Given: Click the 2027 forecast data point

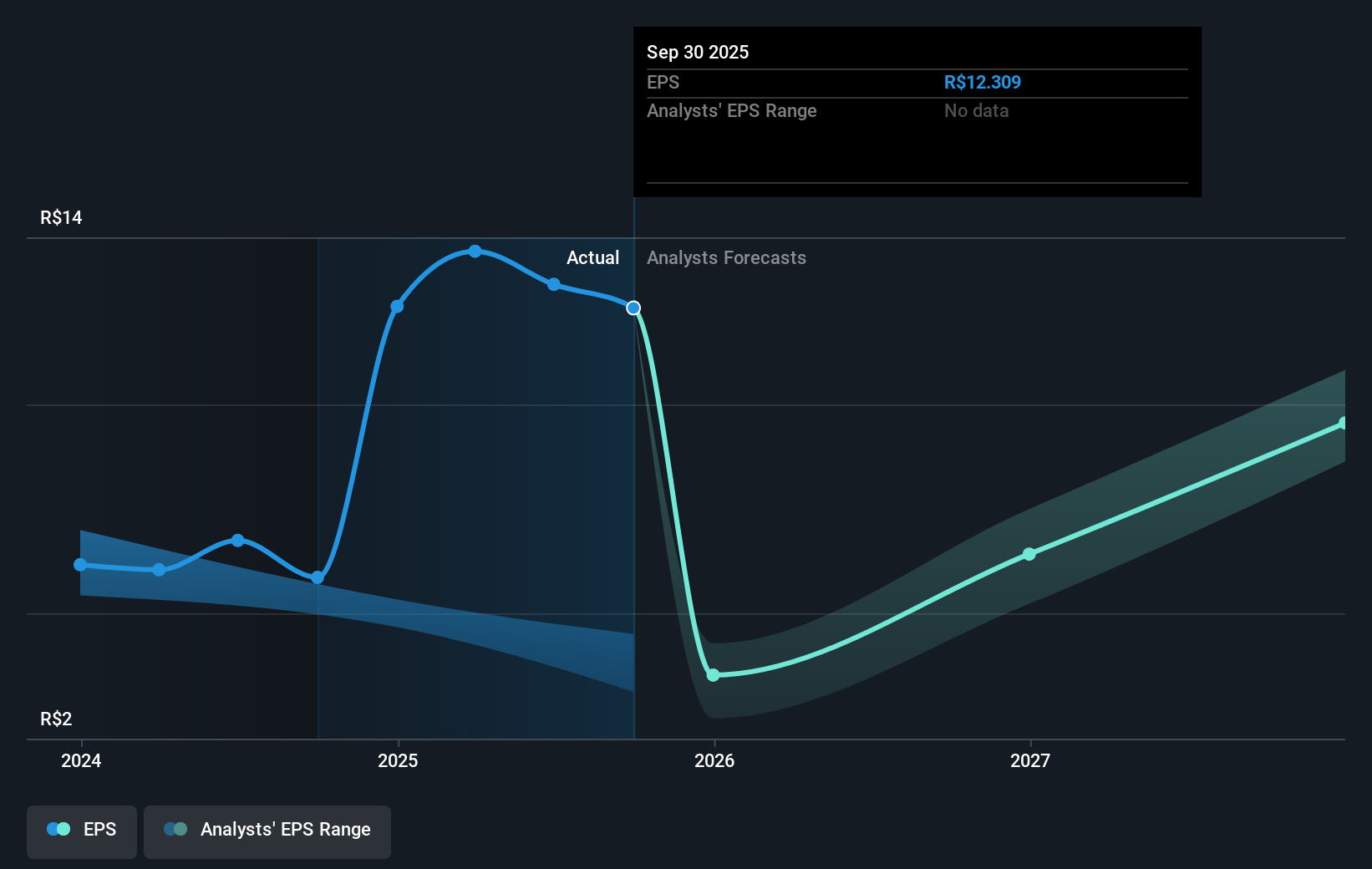Looking at the screenshot, I should (1029, 554).
